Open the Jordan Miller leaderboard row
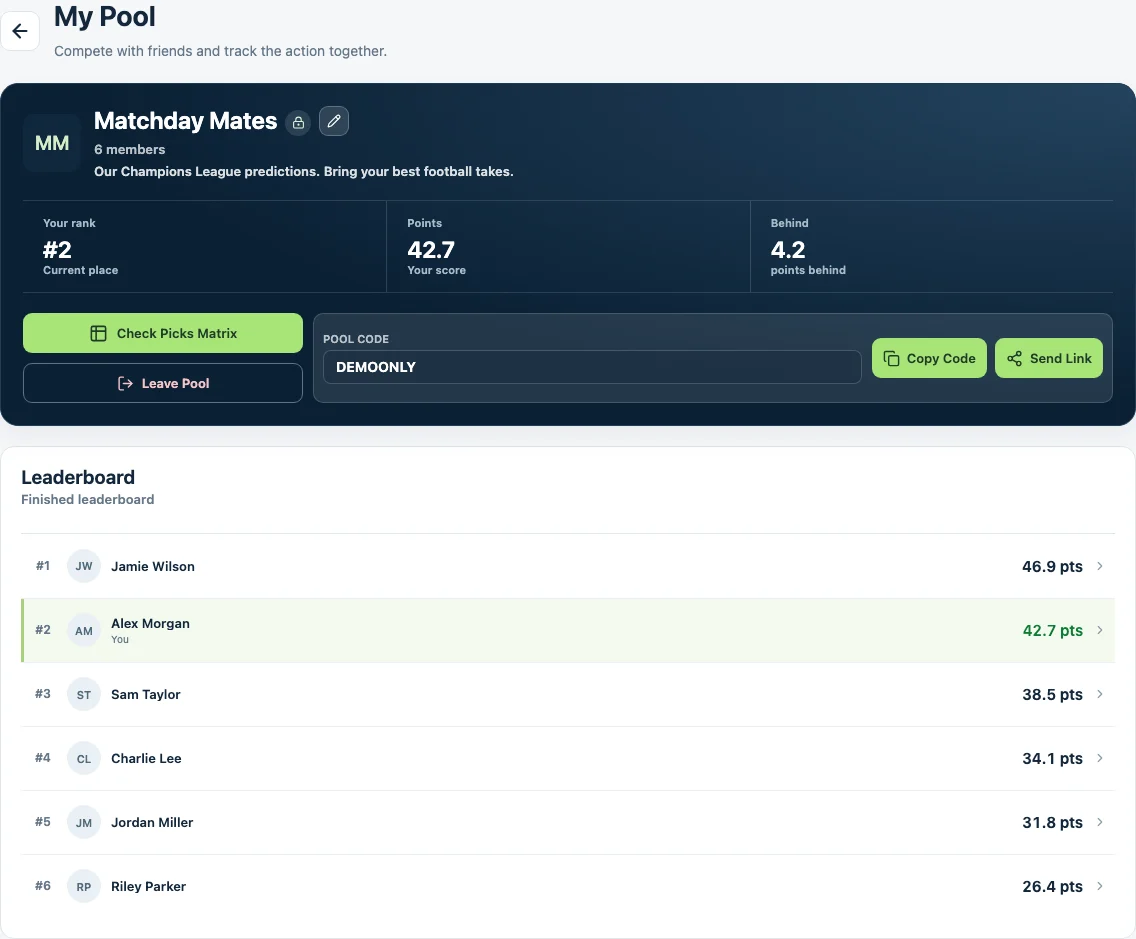The height and width of the screenshot is (939, 1136). click(568, 822)
